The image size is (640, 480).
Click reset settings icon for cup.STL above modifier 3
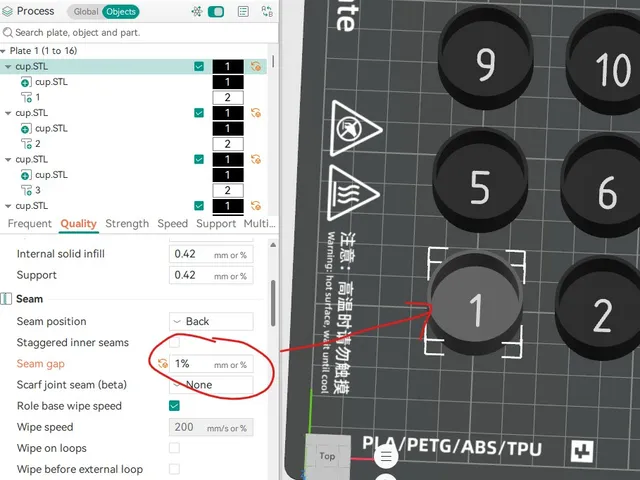coord(256,159)
